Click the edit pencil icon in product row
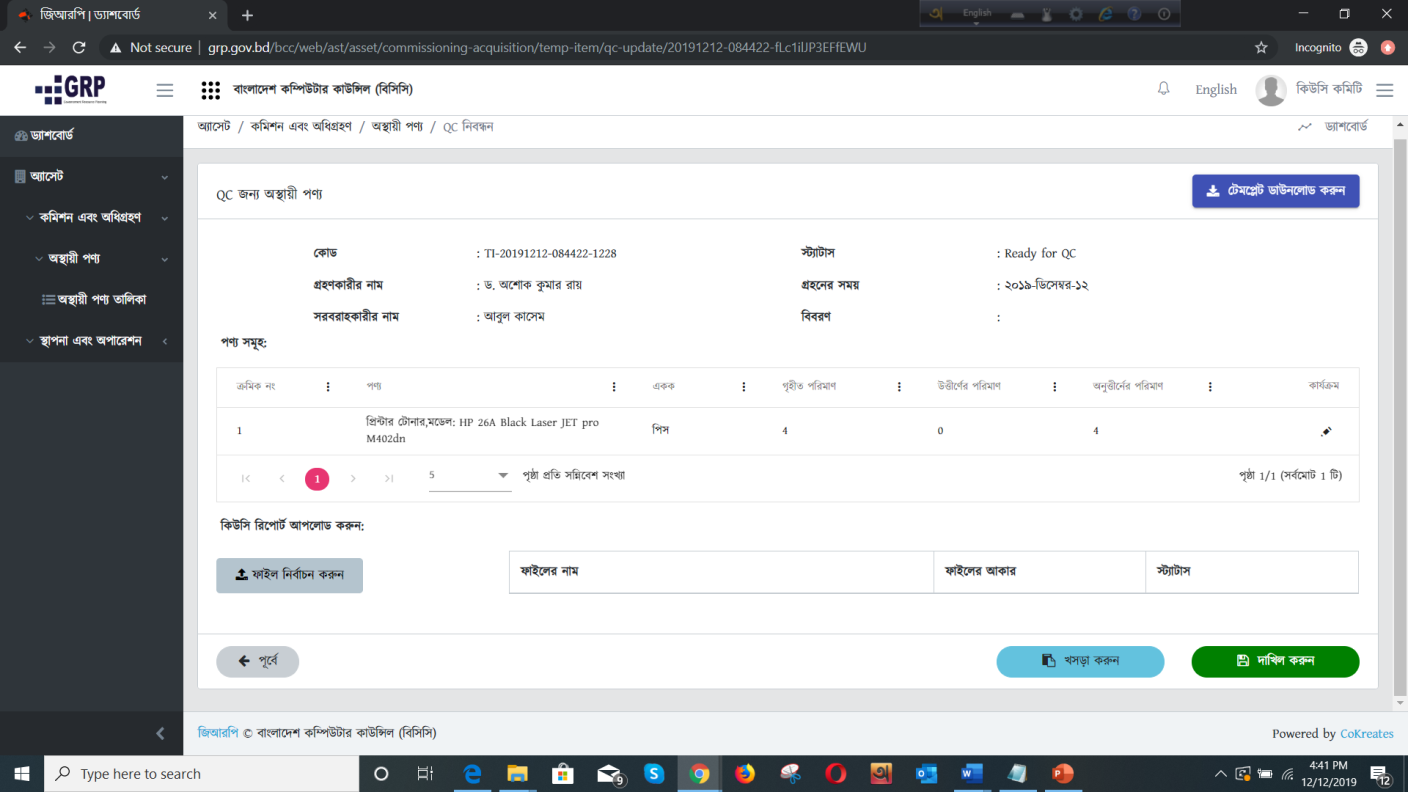Screen dimensions: 1408x792 point(1326,431)
